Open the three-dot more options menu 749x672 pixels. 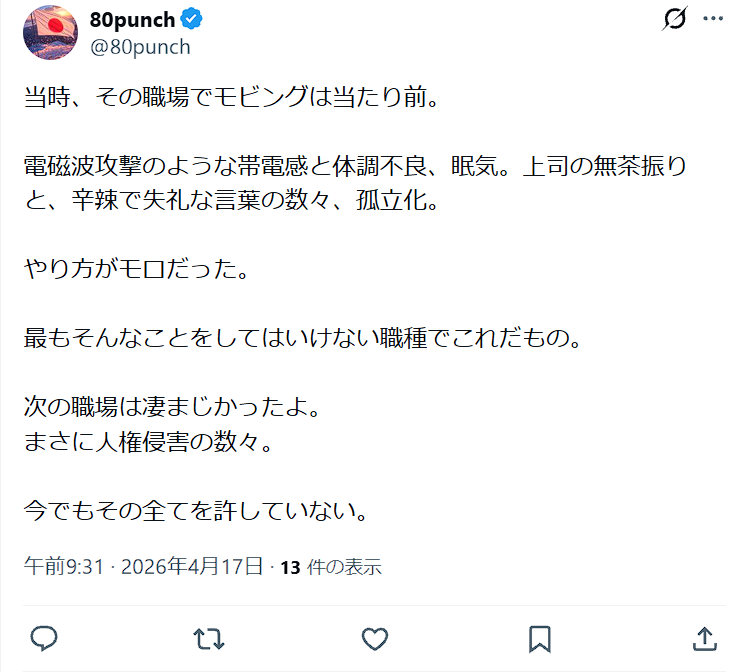[713, 19]
